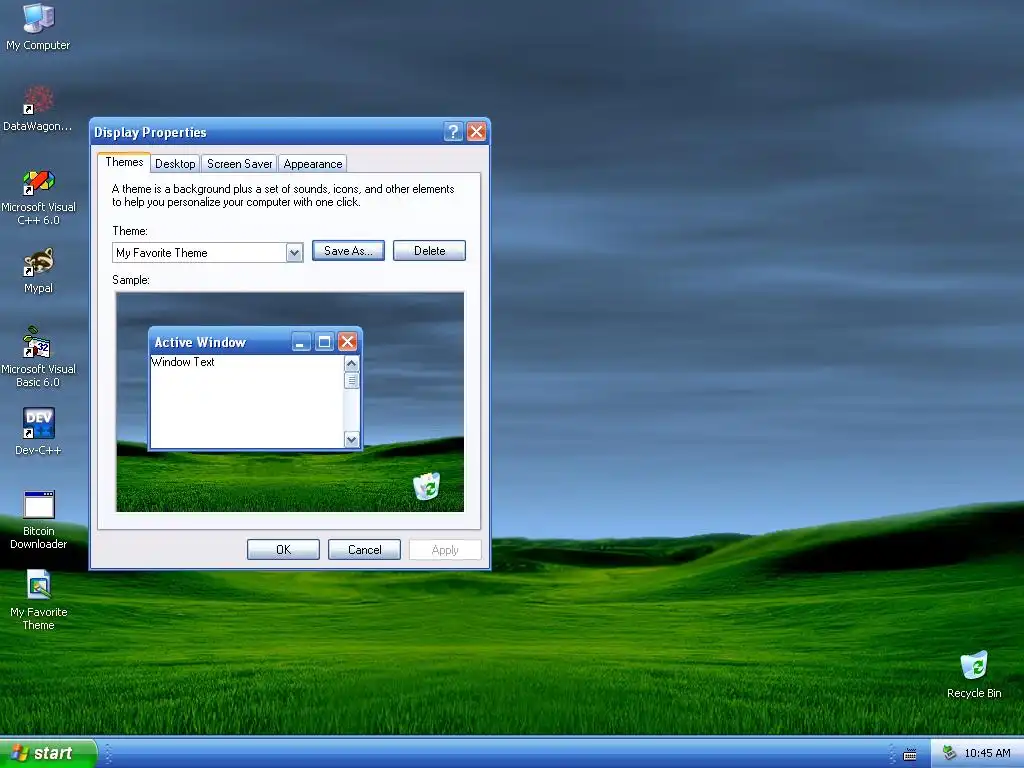The image size is (1024, 768).
Task: Select the Microsoft Visual Basic 6.0 shortcut
Action: pyautogui.click(x=38, y=358)
